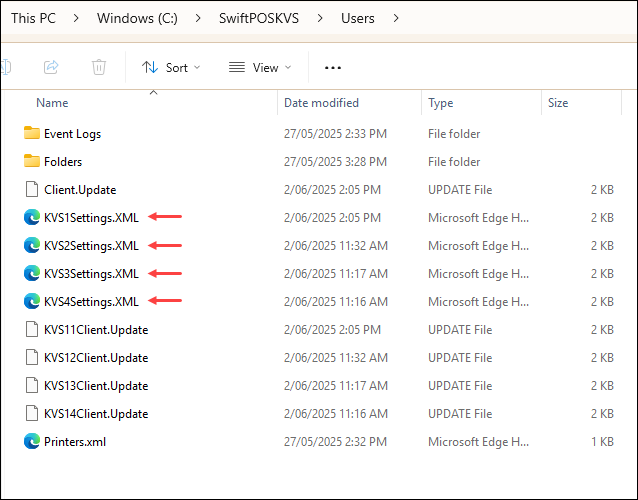Image resolution: width=638 pixels, height=500 pixels.
Task: Click the Client.Update file icon
Action: pos(32,189)
